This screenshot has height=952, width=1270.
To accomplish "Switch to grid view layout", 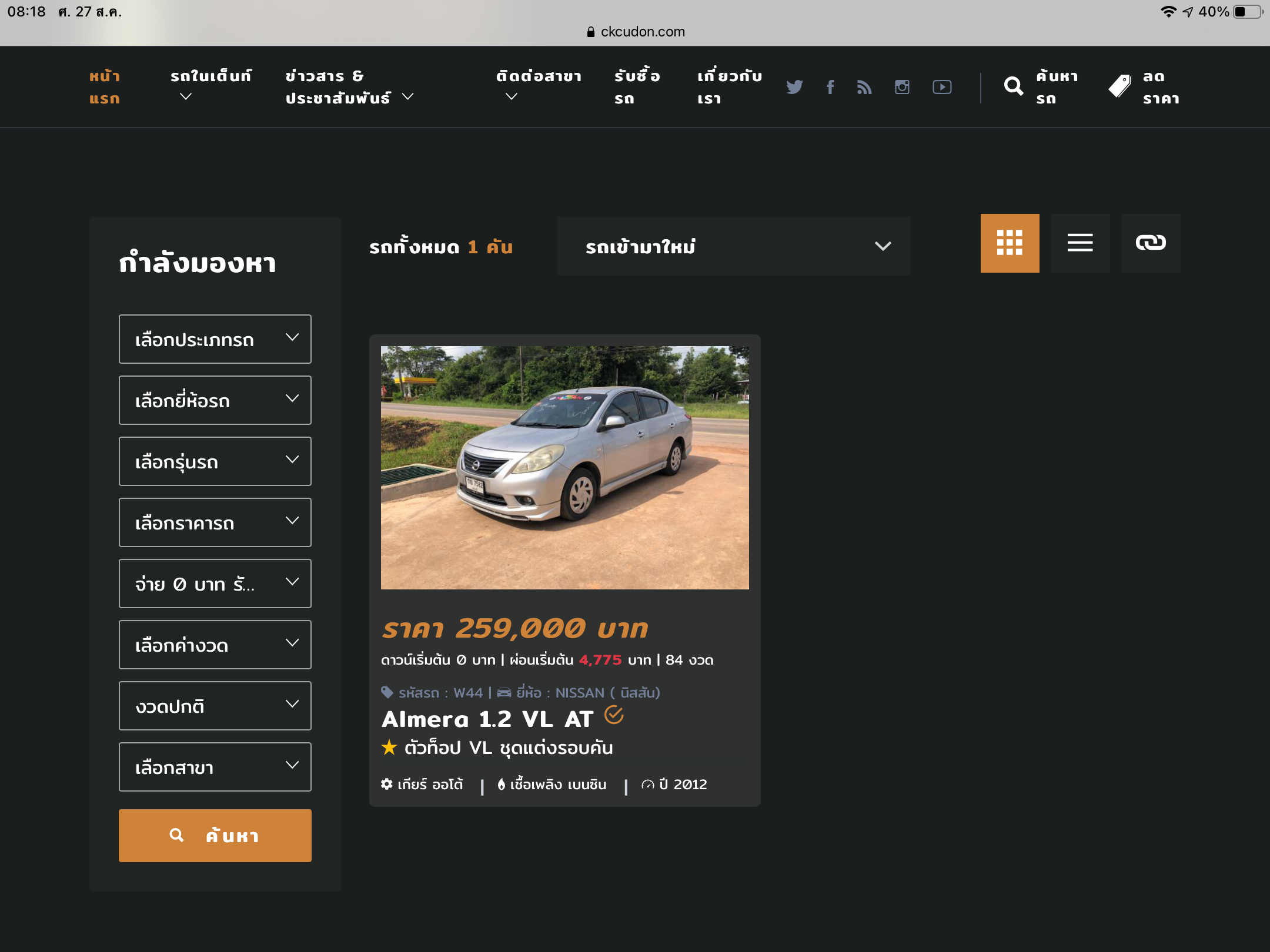I will 1010,243.
